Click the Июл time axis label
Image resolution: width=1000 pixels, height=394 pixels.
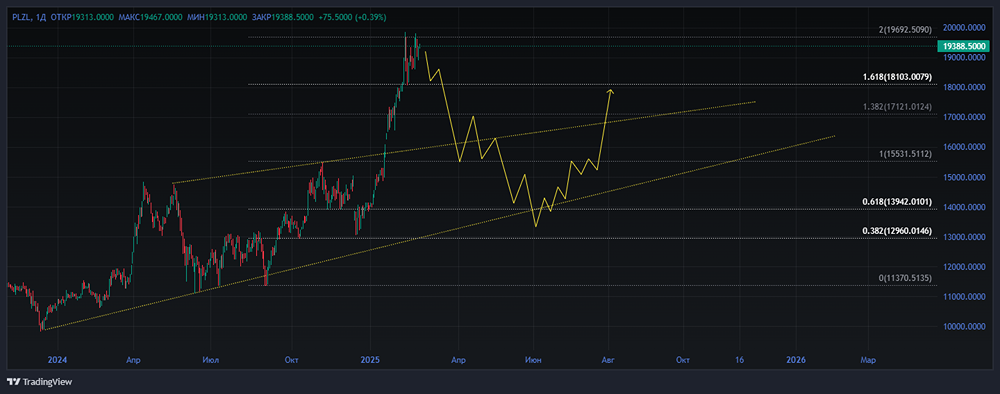(x=210, y=360)
